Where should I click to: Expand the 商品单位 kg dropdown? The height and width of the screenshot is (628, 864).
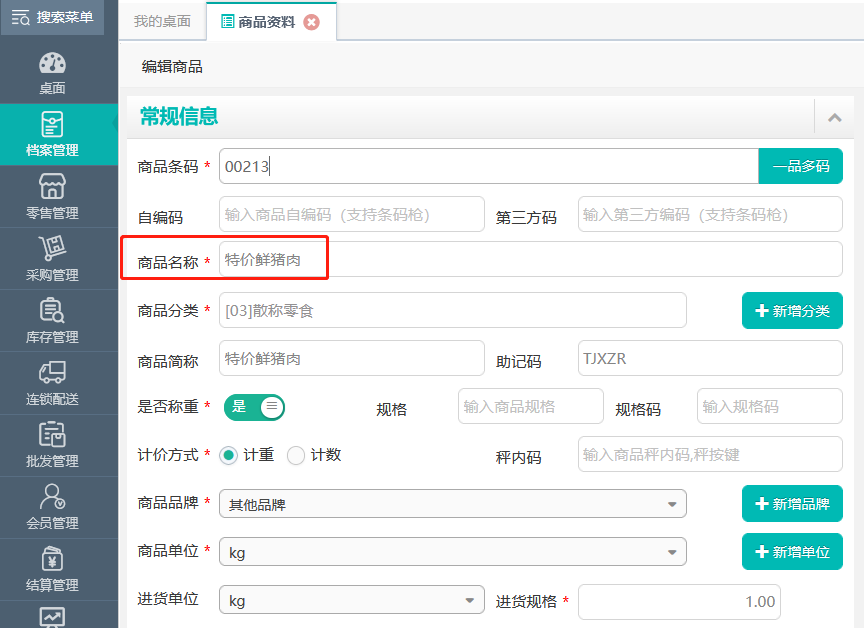453,551
